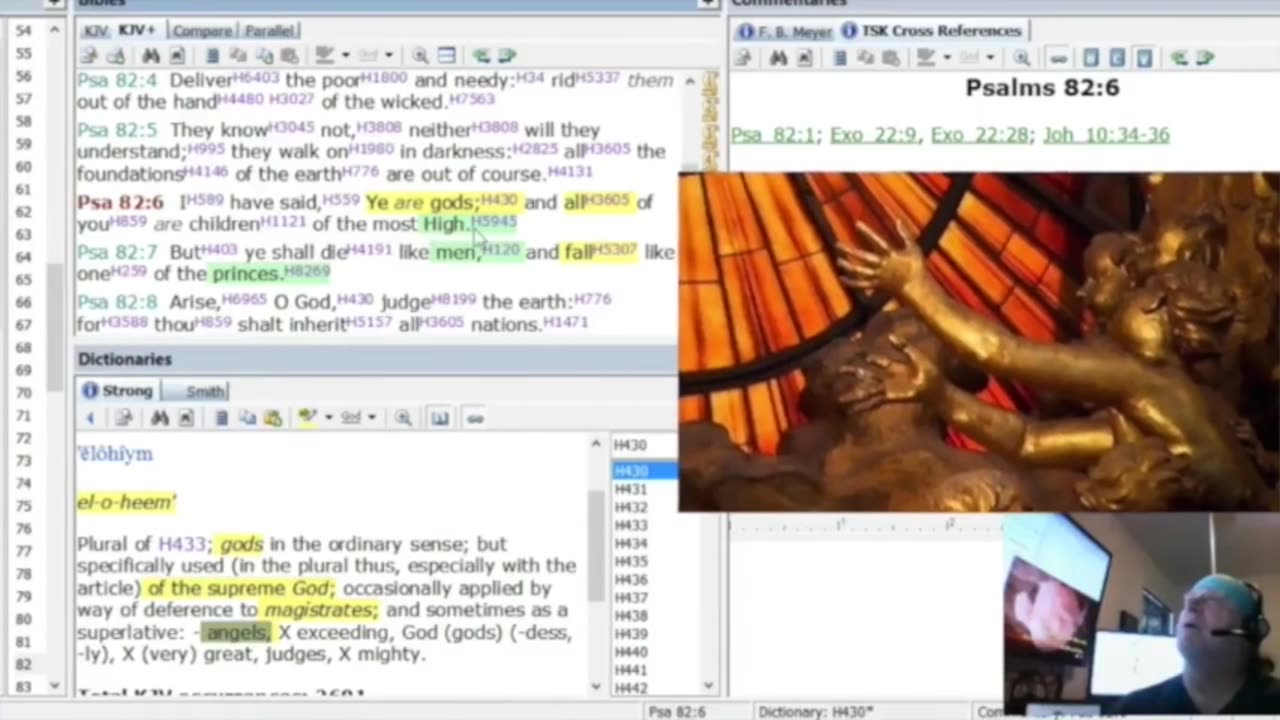Image resolution: width=1280 pixels, height=720 pixels.
Task: Click the green back arrow in Bibles toolbar
Action: (482, 56)
